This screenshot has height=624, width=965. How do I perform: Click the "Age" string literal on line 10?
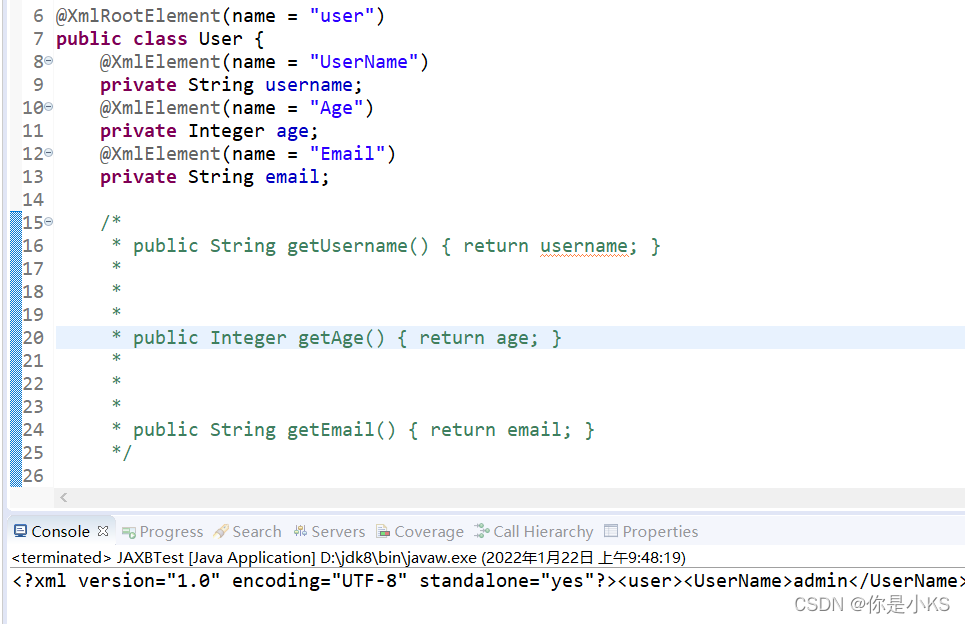[336, 108]
